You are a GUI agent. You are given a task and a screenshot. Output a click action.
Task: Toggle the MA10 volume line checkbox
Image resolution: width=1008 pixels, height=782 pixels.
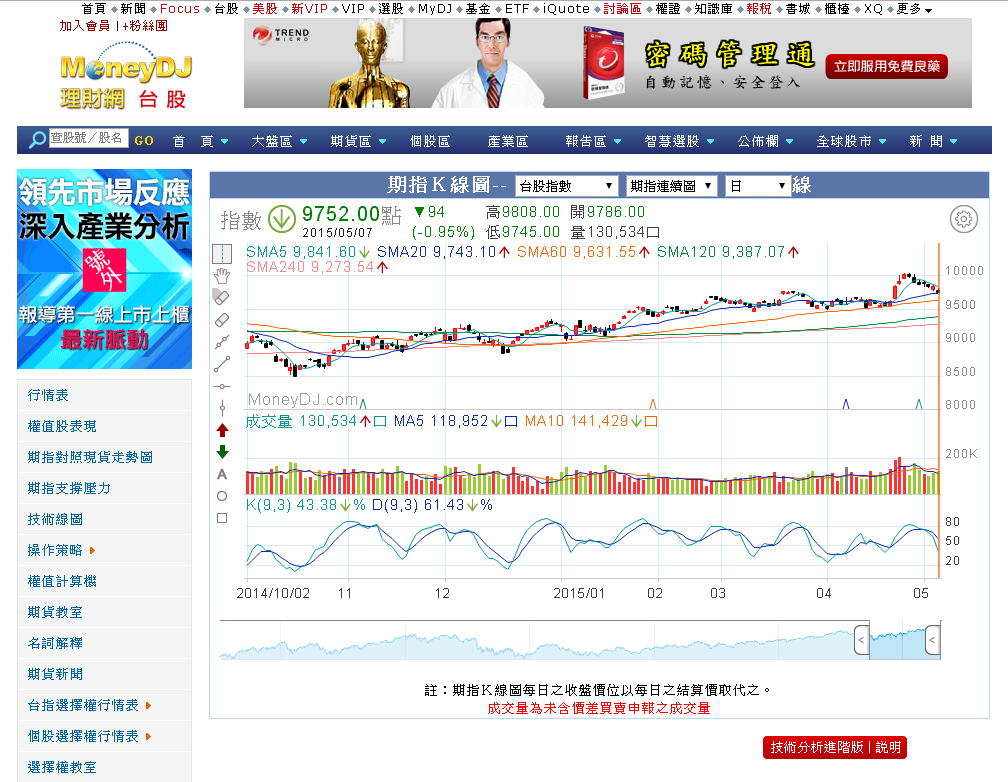651,422
